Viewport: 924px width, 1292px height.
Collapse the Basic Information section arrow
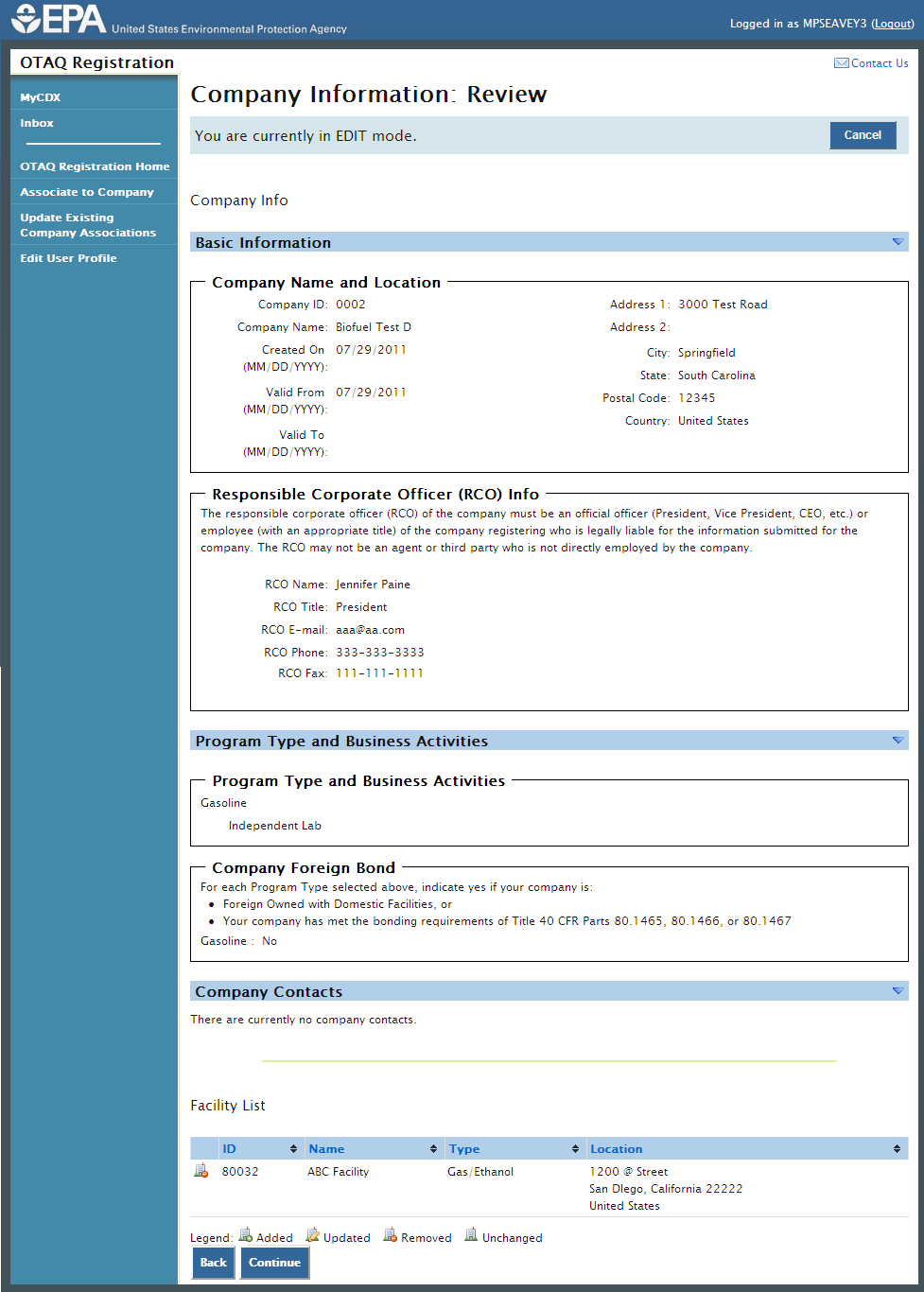coord(898,242)
